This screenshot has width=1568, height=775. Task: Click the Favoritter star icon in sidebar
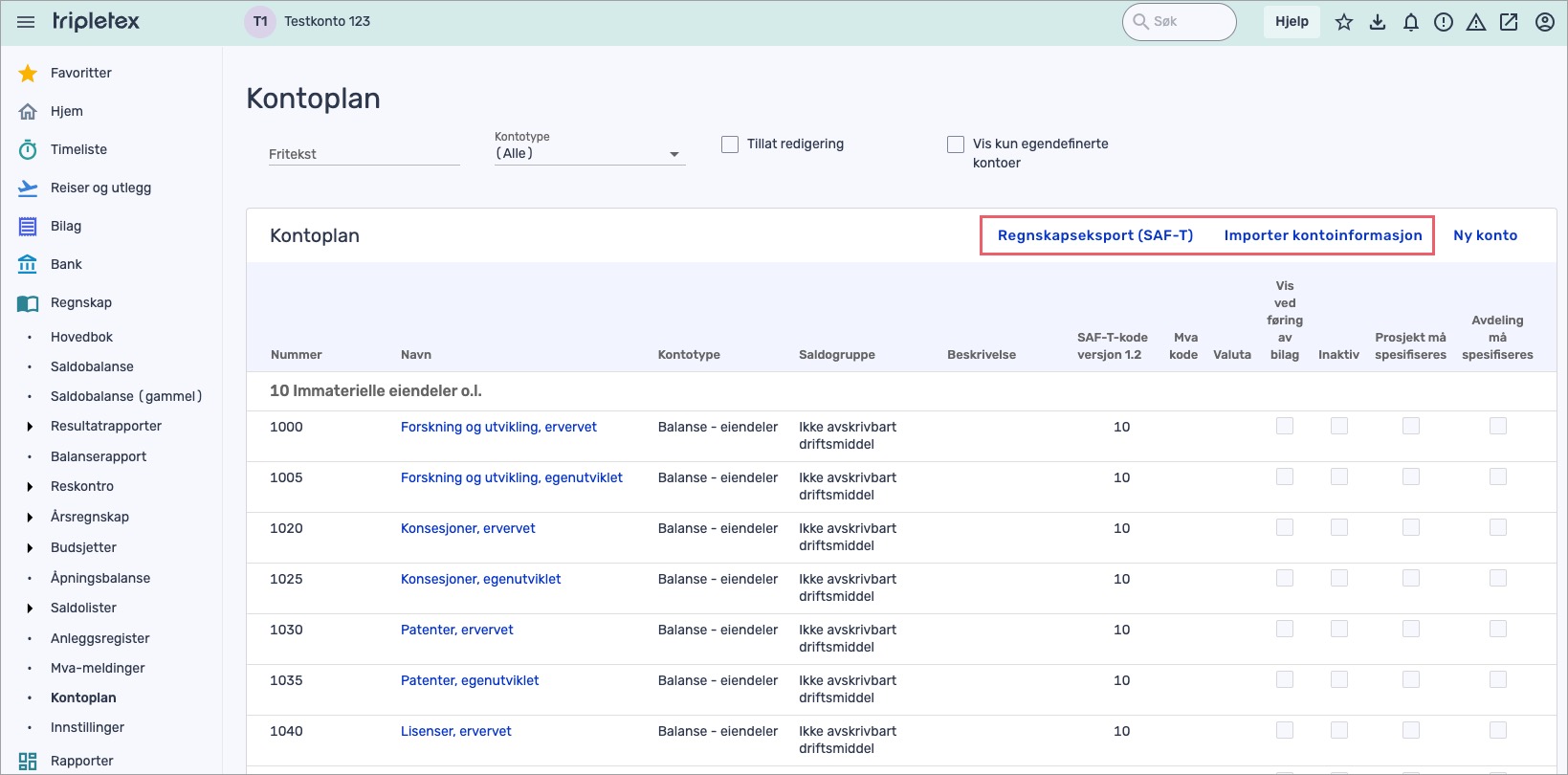(28, 73)
